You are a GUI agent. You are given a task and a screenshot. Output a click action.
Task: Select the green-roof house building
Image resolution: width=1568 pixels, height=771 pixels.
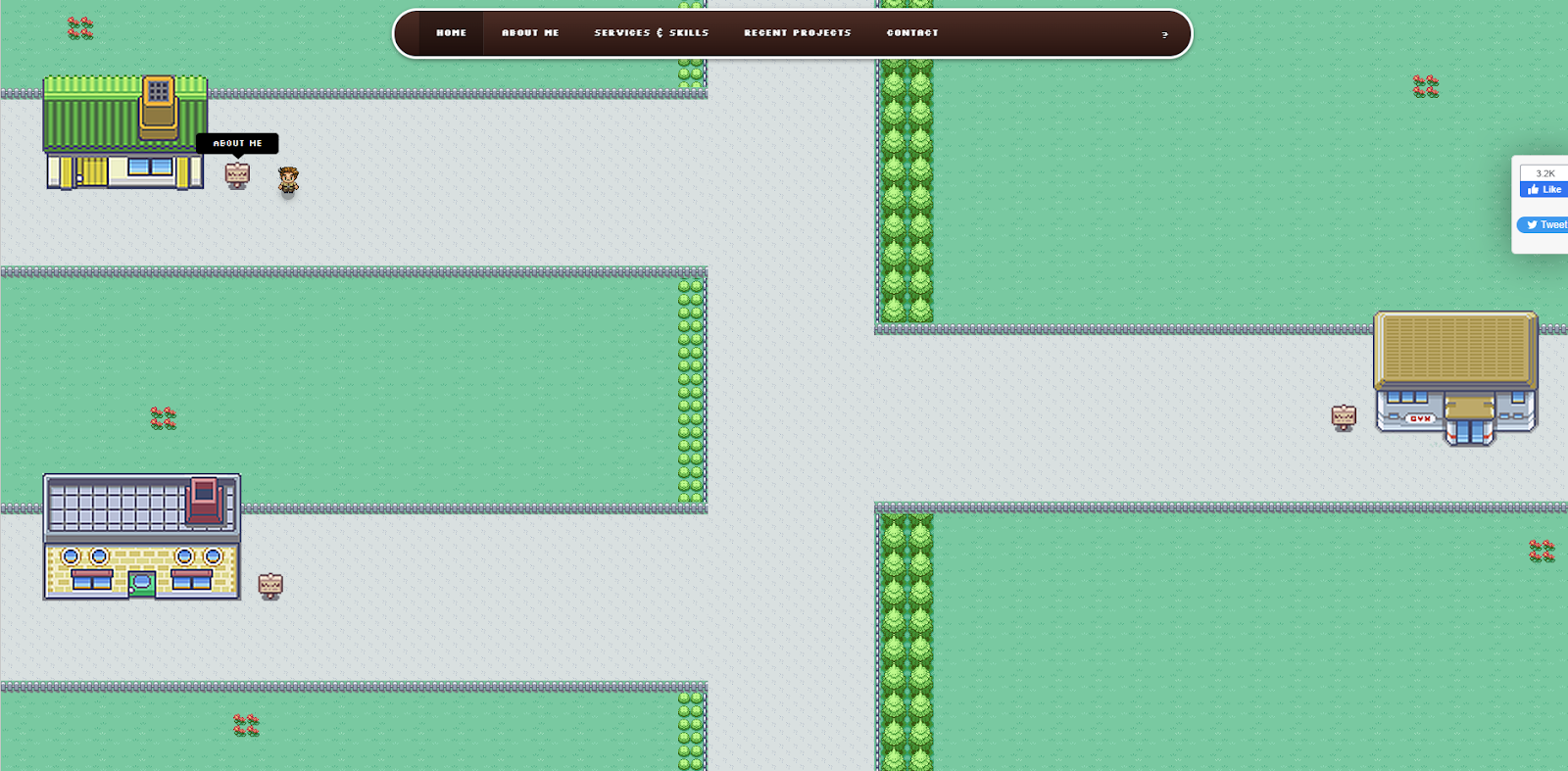tap(124, 132)
